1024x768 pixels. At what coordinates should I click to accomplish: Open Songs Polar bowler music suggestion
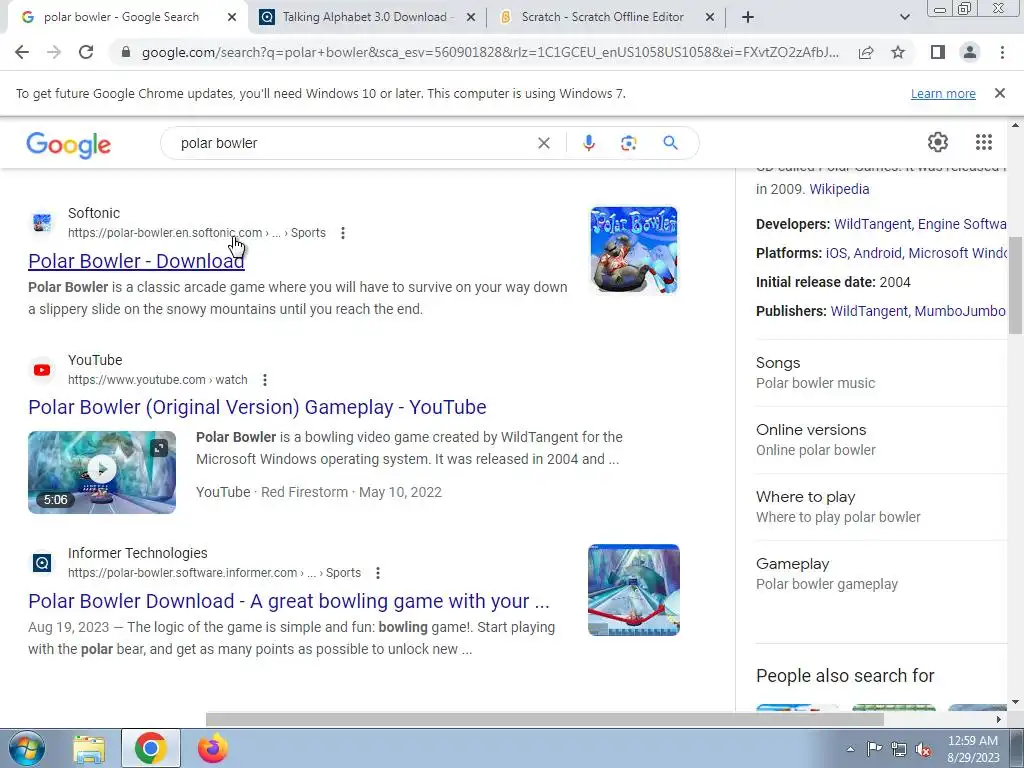point(881,373)
